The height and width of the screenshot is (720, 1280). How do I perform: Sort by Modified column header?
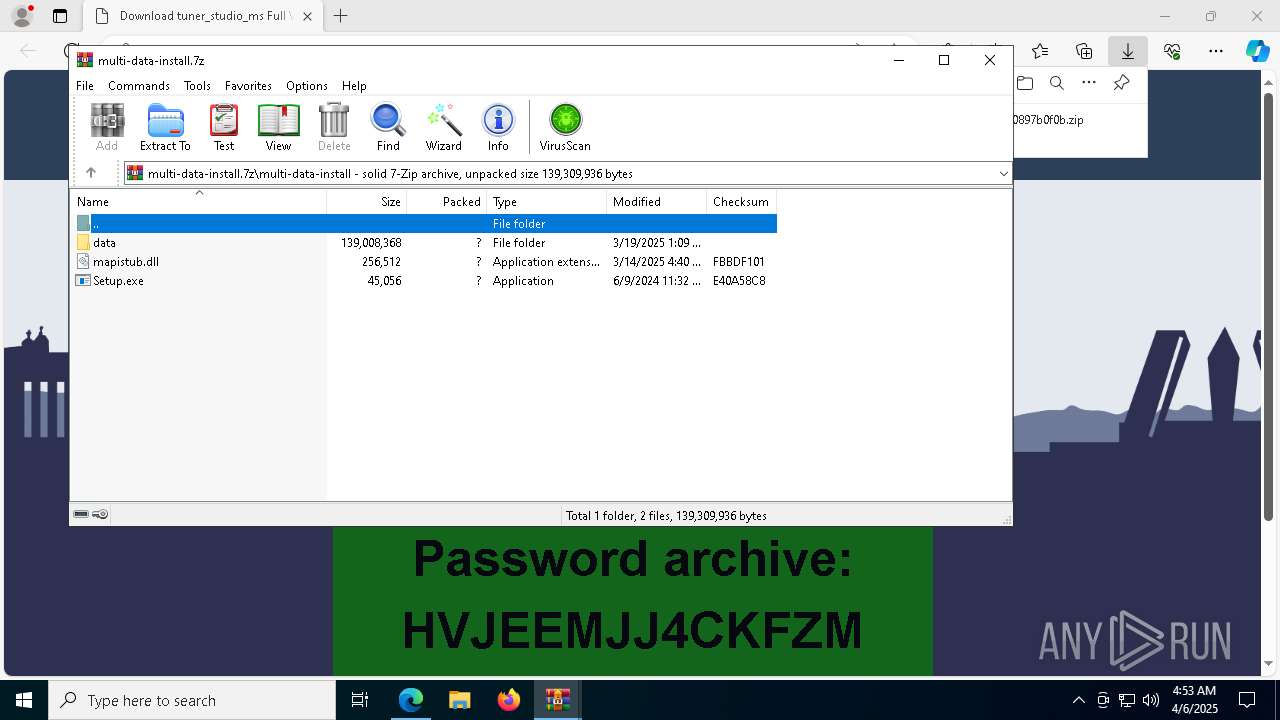click(x=656, y=202)
